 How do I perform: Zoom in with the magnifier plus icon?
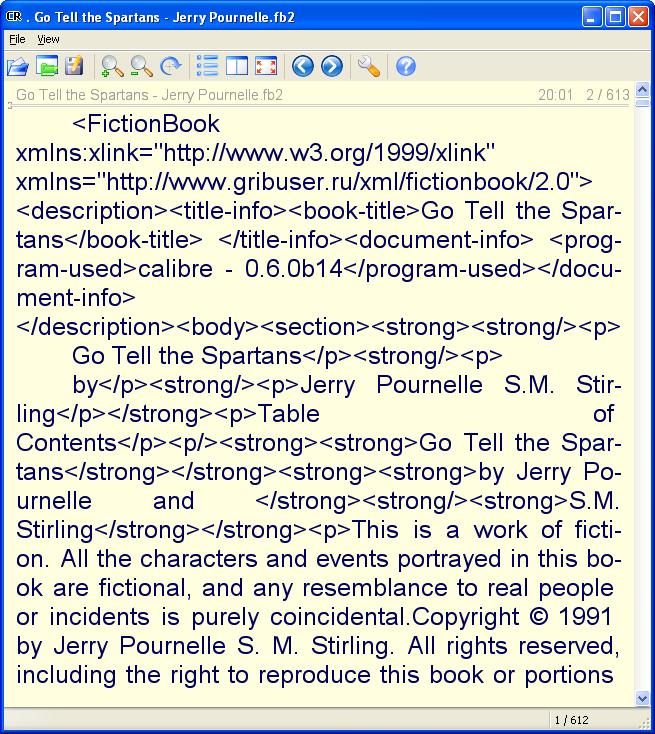point(112,66)
